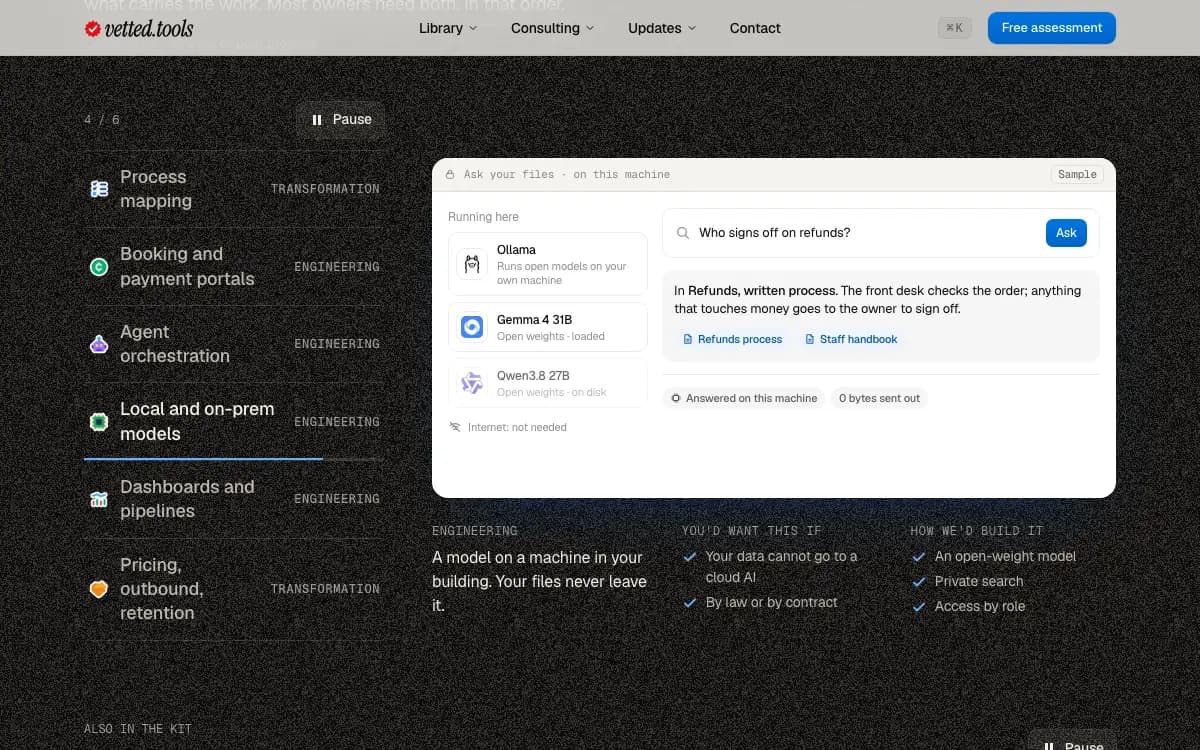Click checkmark beside An open-weight model
The image size is (1200, 750).
(x=919, y=557)
